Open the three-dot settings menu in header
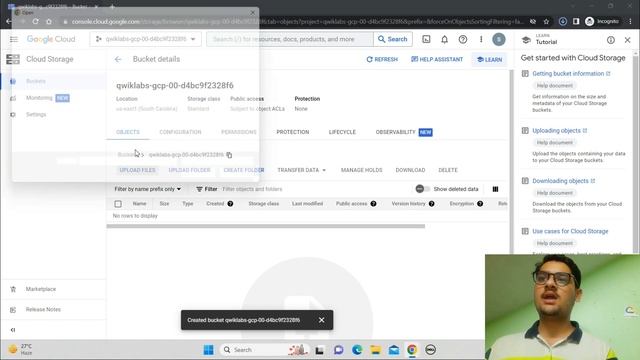 pos(481,39)
